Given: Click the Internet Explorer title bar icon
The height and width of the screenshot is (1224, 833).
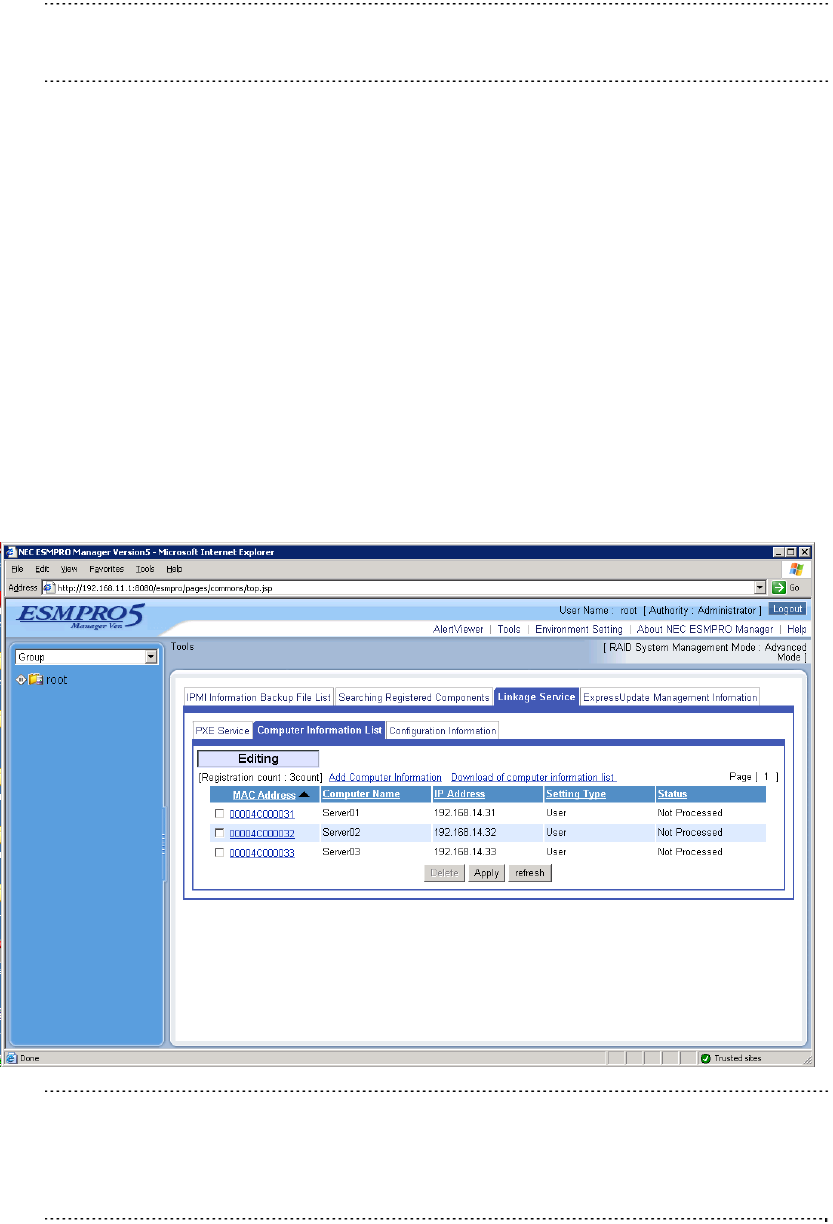Looking at the screenshot, I should pos(12,552).
